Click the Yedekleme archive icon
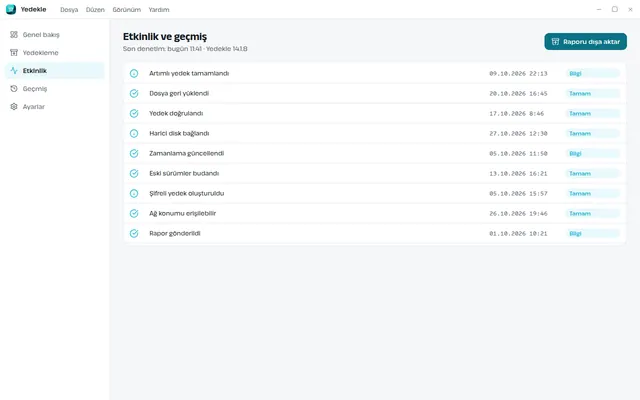This screenshot has height=400, width=640. (14, 53)
